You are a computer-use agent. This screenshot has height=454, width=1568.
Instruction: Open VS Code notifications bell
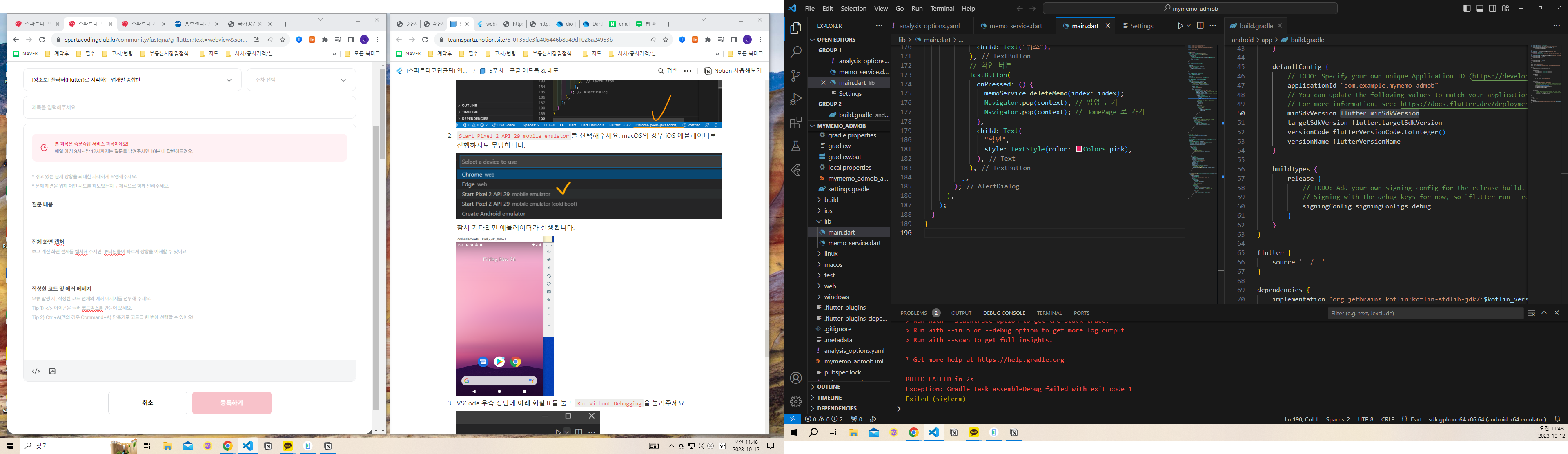pyautogui.click(x=1557, y=419)
